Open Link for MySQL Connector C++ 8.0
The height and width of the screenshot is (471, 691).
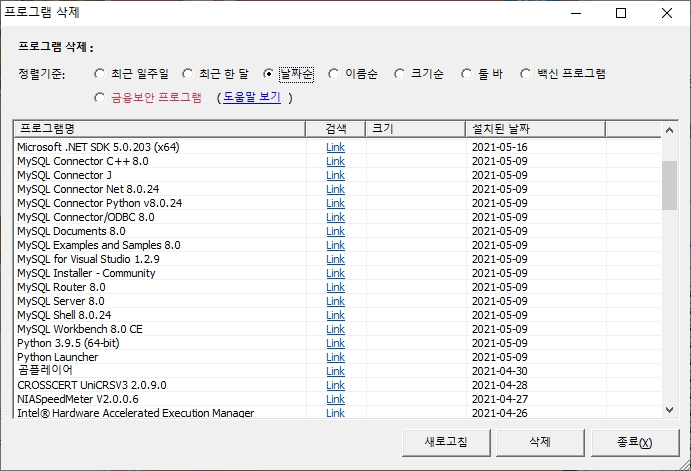pyautogui.click(x=335, y=161)
